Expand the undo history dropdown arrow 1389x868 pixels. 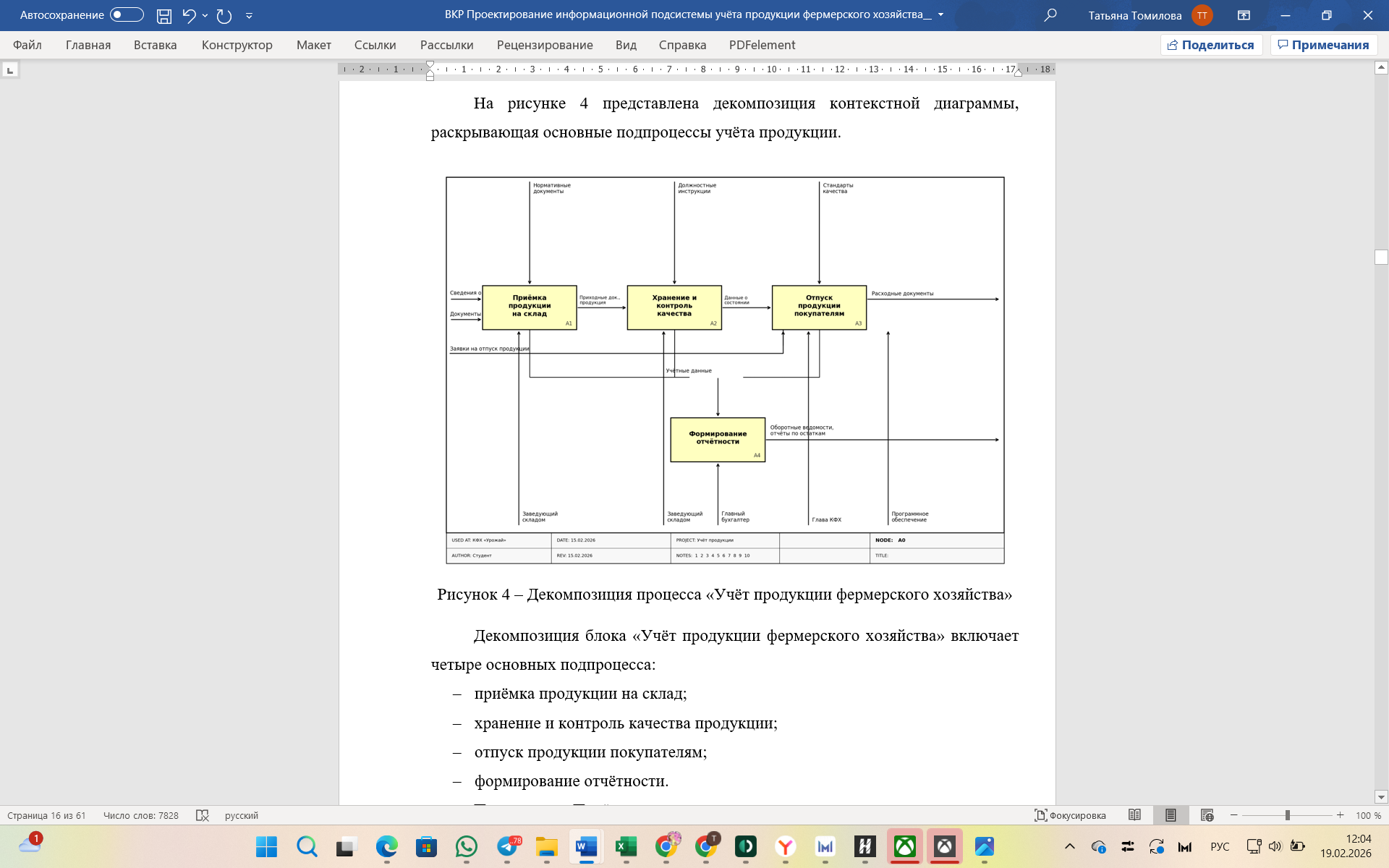click(205, 15)
